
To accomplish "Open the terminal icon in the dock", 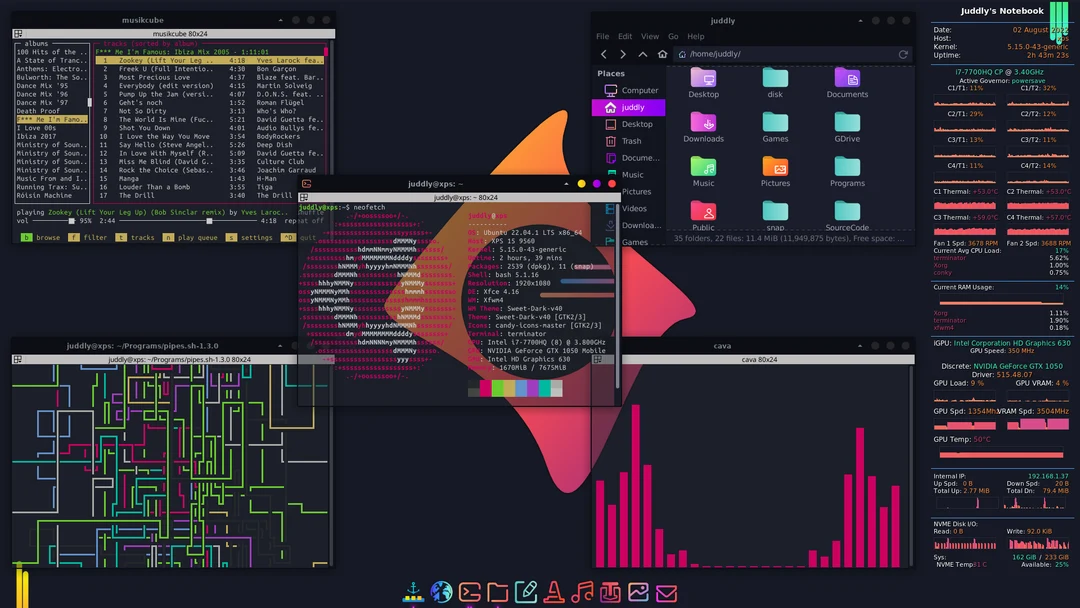I will point(469,591).
